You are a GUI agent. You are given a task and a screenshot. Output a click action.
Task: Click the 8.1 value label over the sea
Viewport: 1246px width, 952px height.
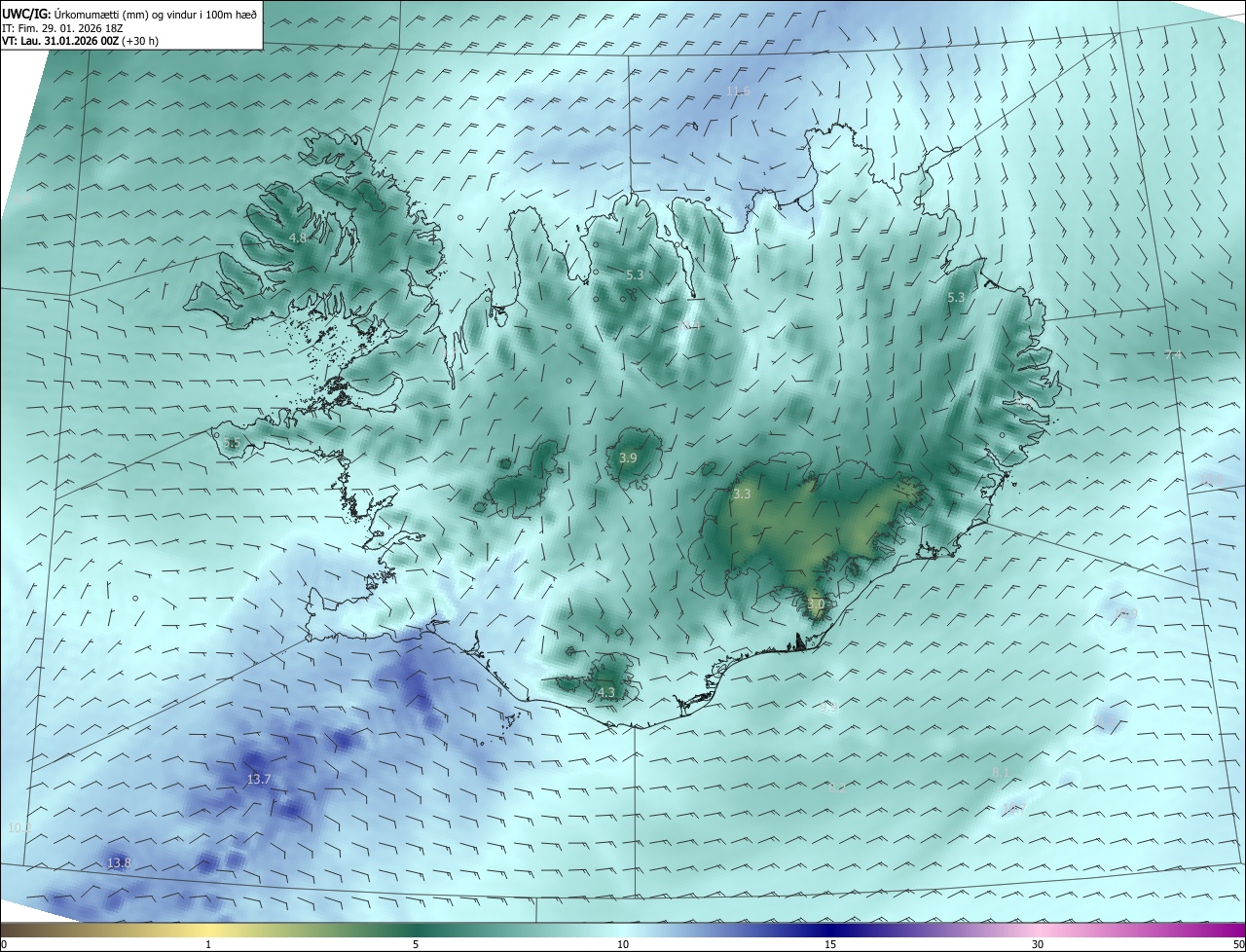tap(1001, 772)
